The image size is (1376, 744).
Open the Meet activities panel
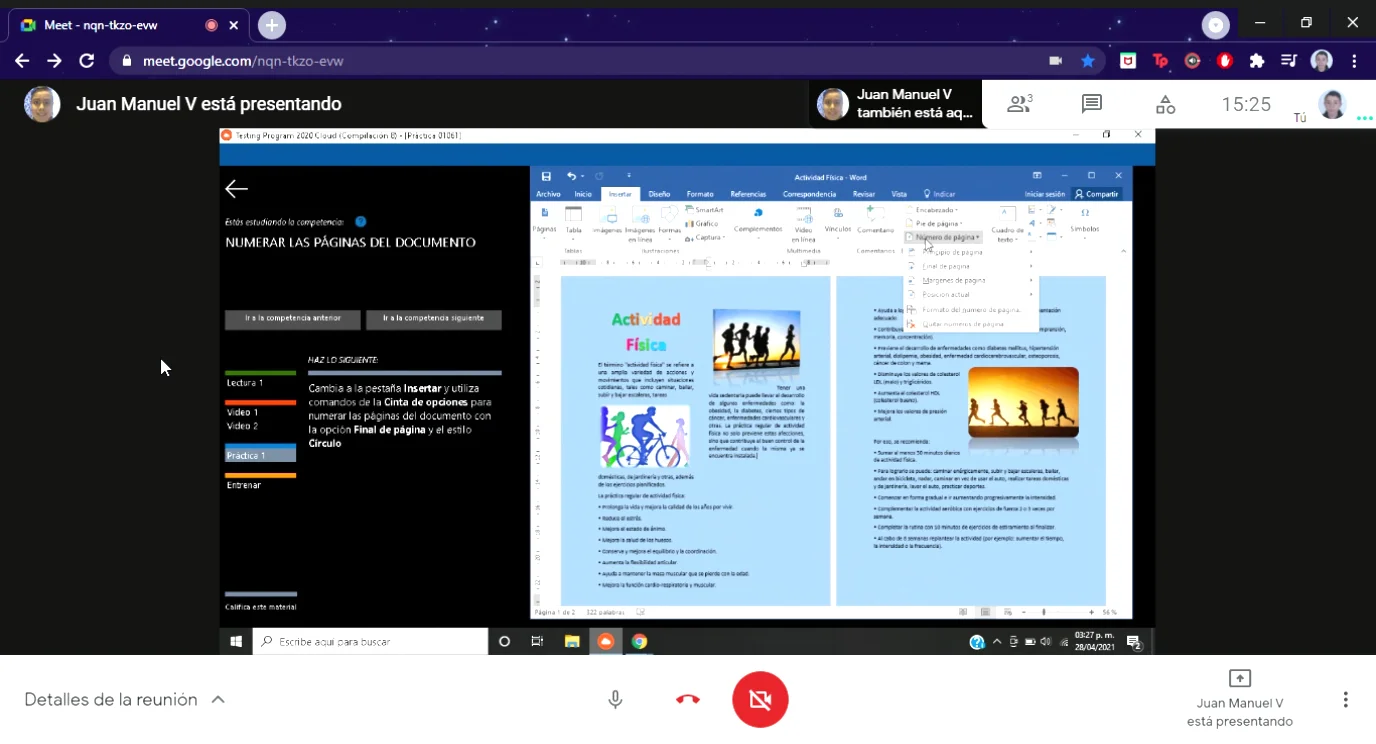click(x=1165, y=104)
